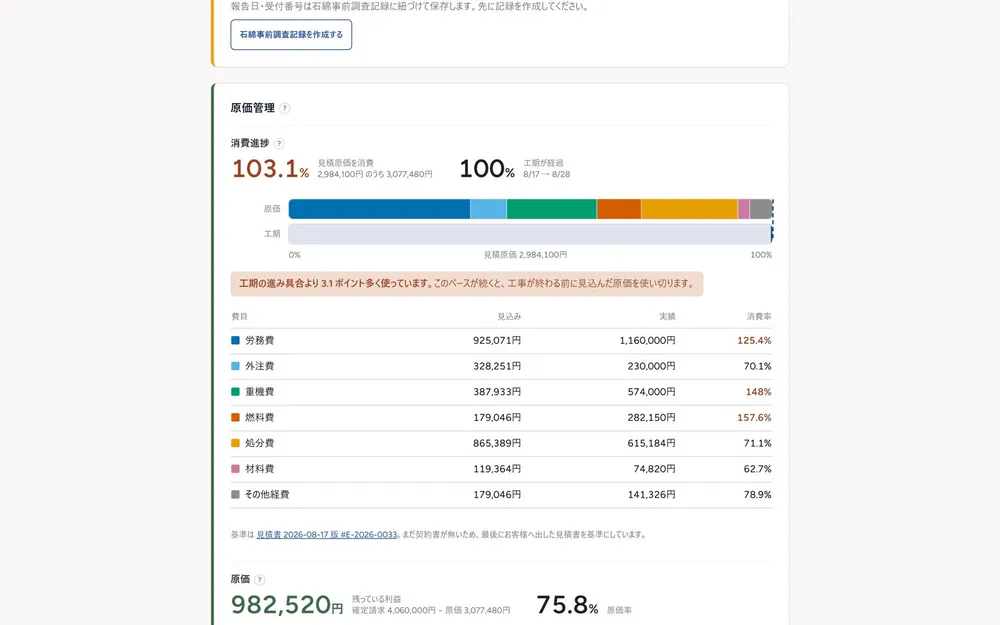Click the 157.6% consumption rate
Image resolution: width=1000 pixels, height=625 pixels.
(x=754, y=418)
